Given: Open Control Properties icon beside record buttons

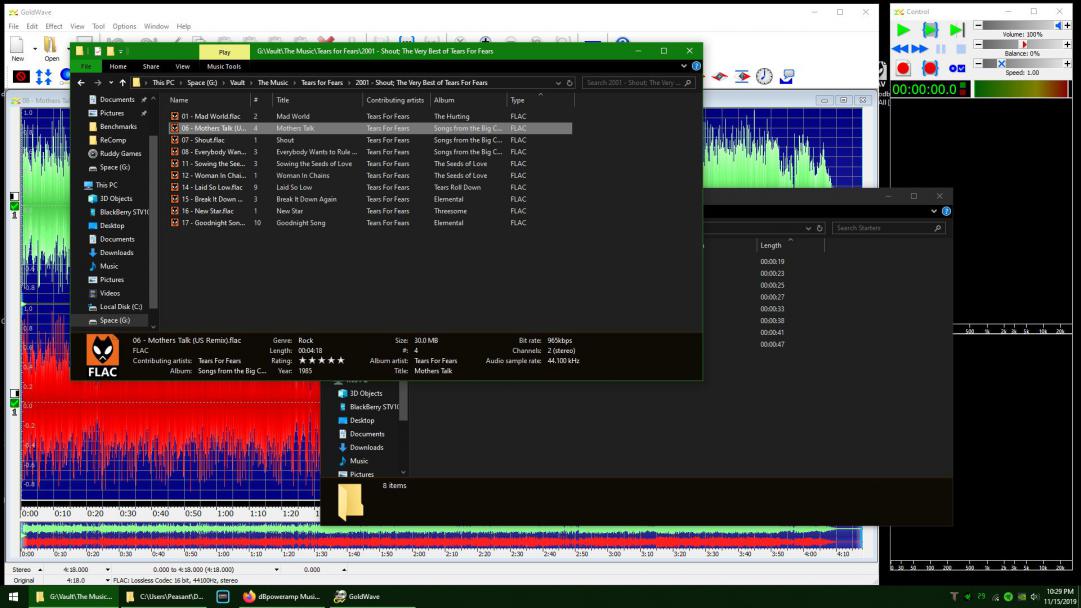Looking at the screenshot, I should tap(956, 68).
